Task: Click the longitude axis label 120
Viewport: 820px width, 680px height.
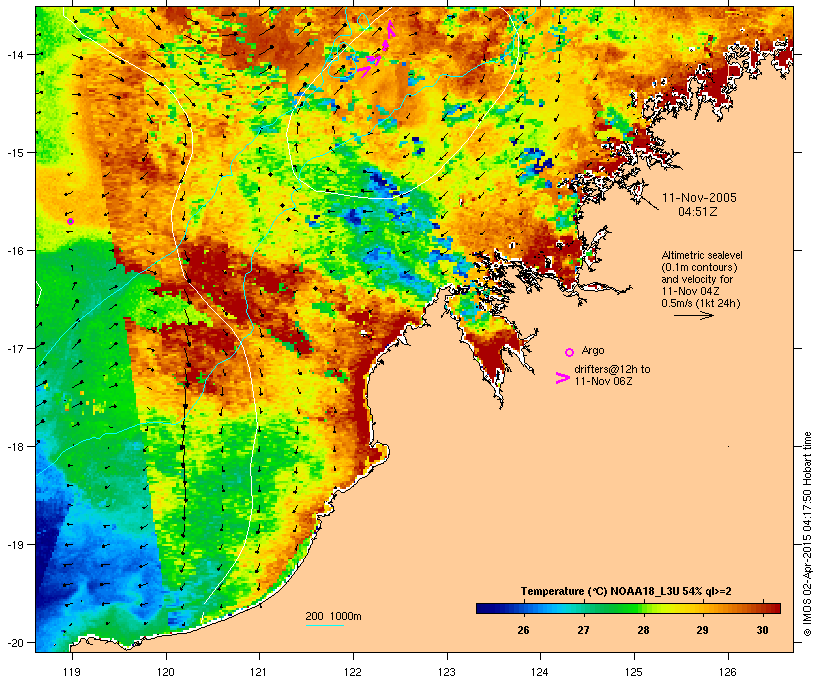Action: (166, 672)
